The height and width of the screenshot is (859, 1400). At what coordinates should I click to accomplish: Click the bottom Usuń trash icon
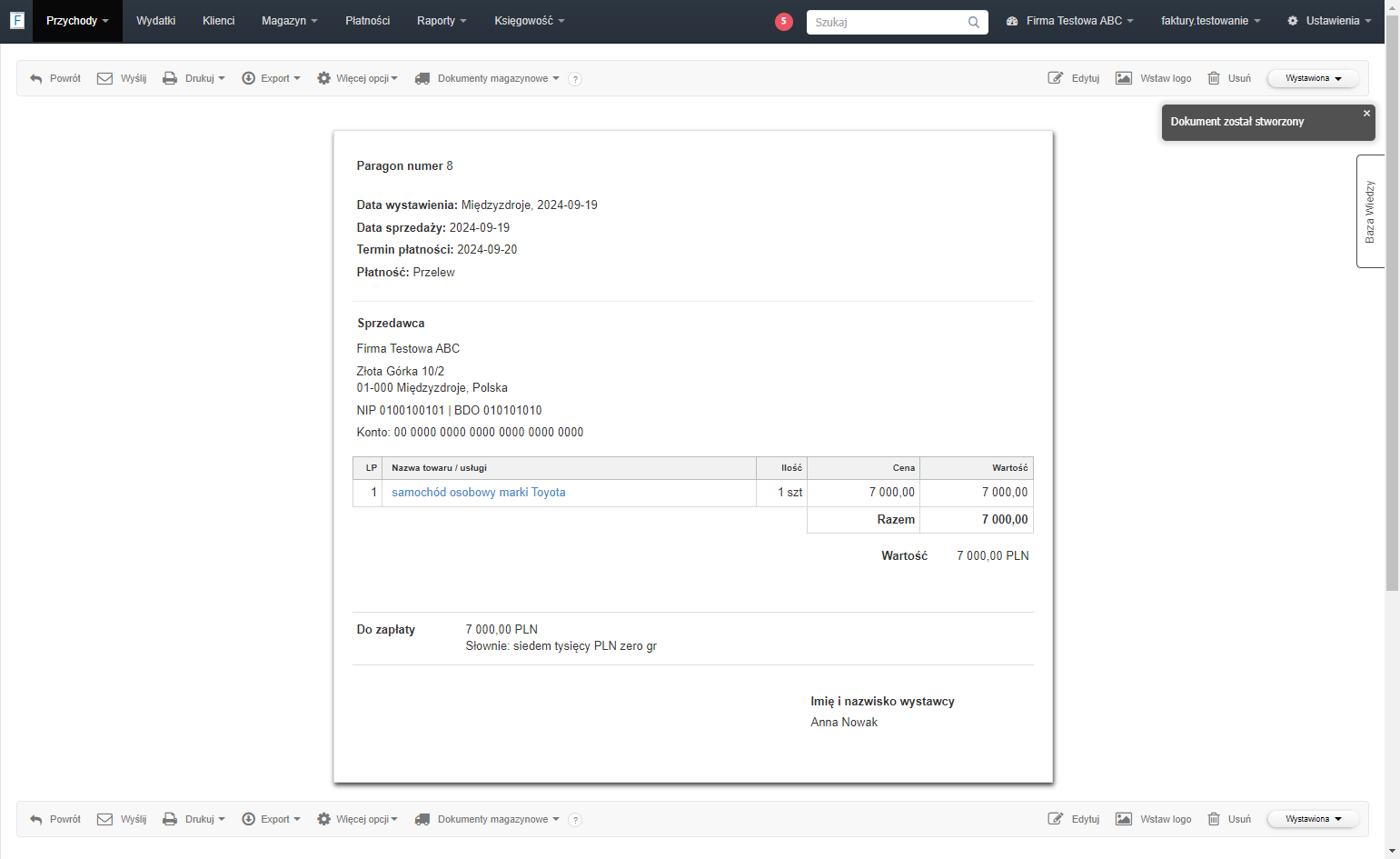(x=1214, y=819)
